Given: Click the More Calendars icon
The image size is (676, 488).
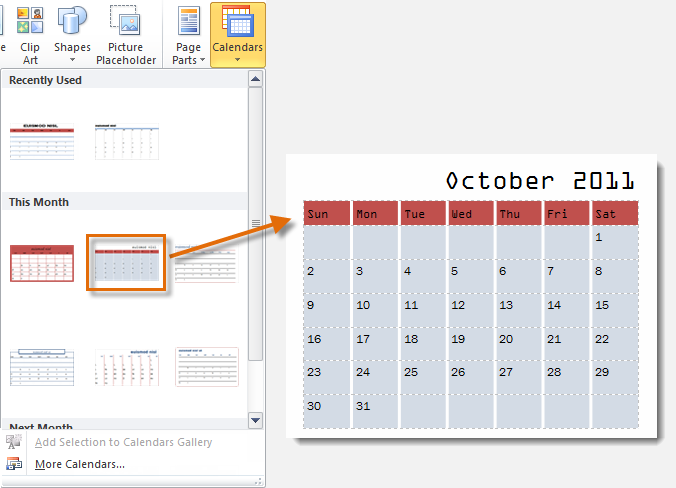Looking at the screenshot, I should (14, 464).
